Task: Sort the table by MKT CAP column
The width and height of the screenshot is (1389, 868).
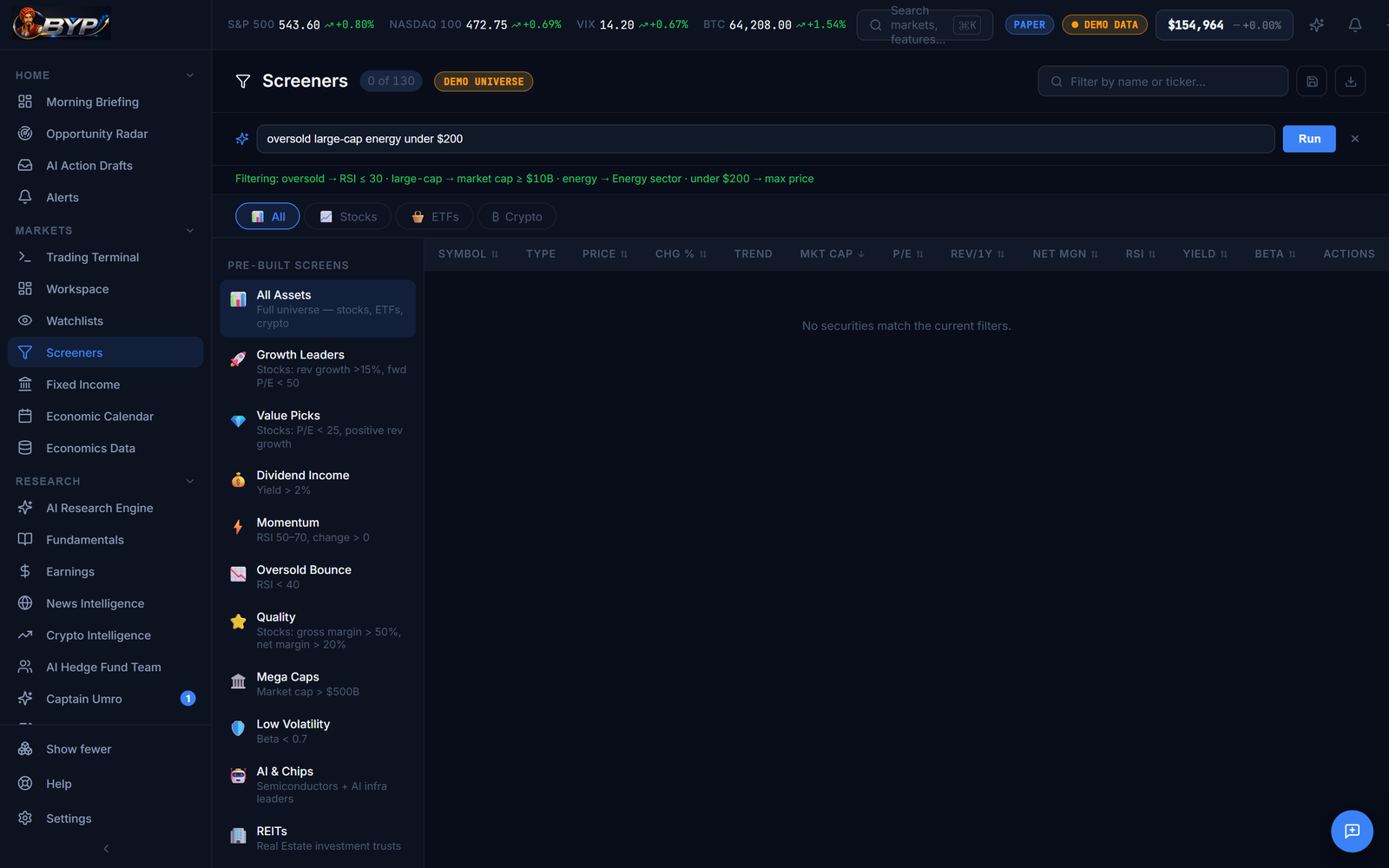Action: (833, 254)
